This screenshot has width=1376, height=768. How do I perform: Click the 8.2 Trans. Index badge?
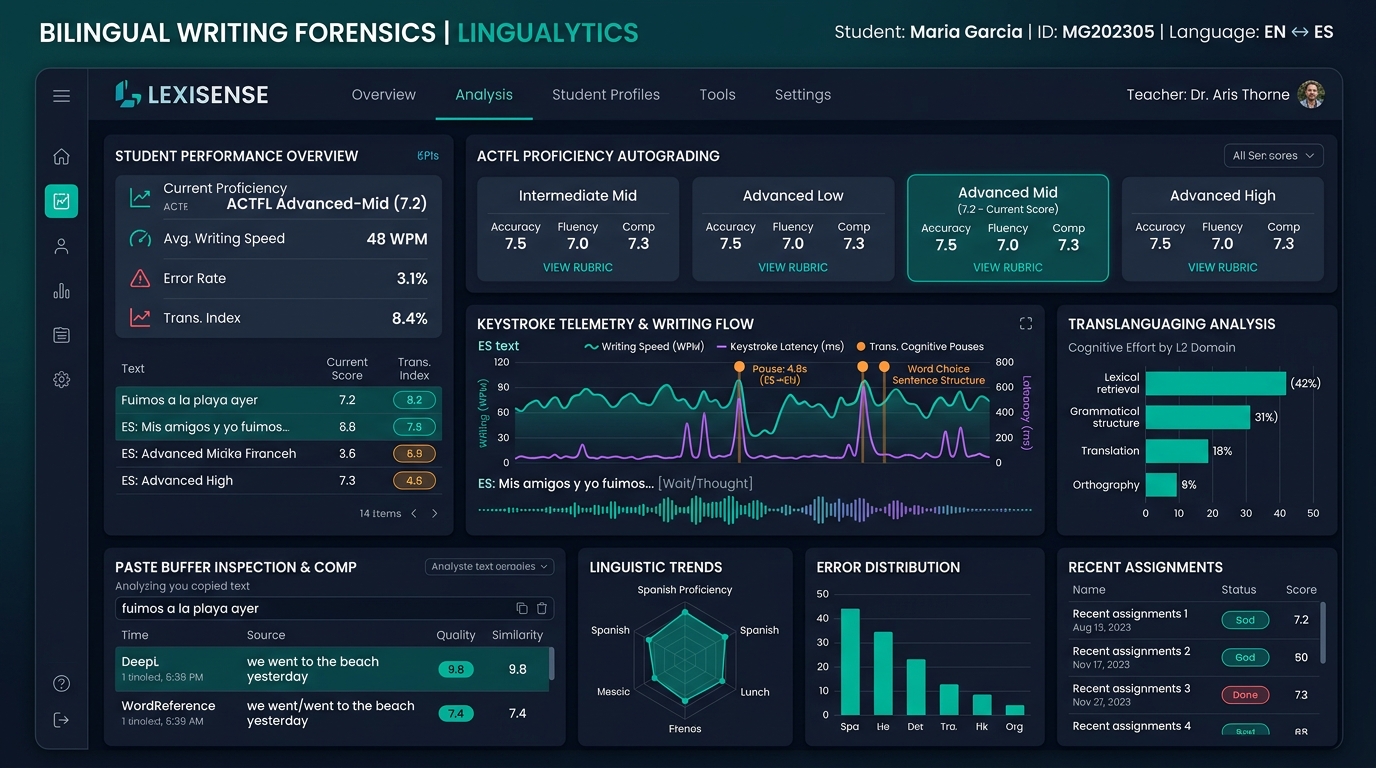pos(414,400)
